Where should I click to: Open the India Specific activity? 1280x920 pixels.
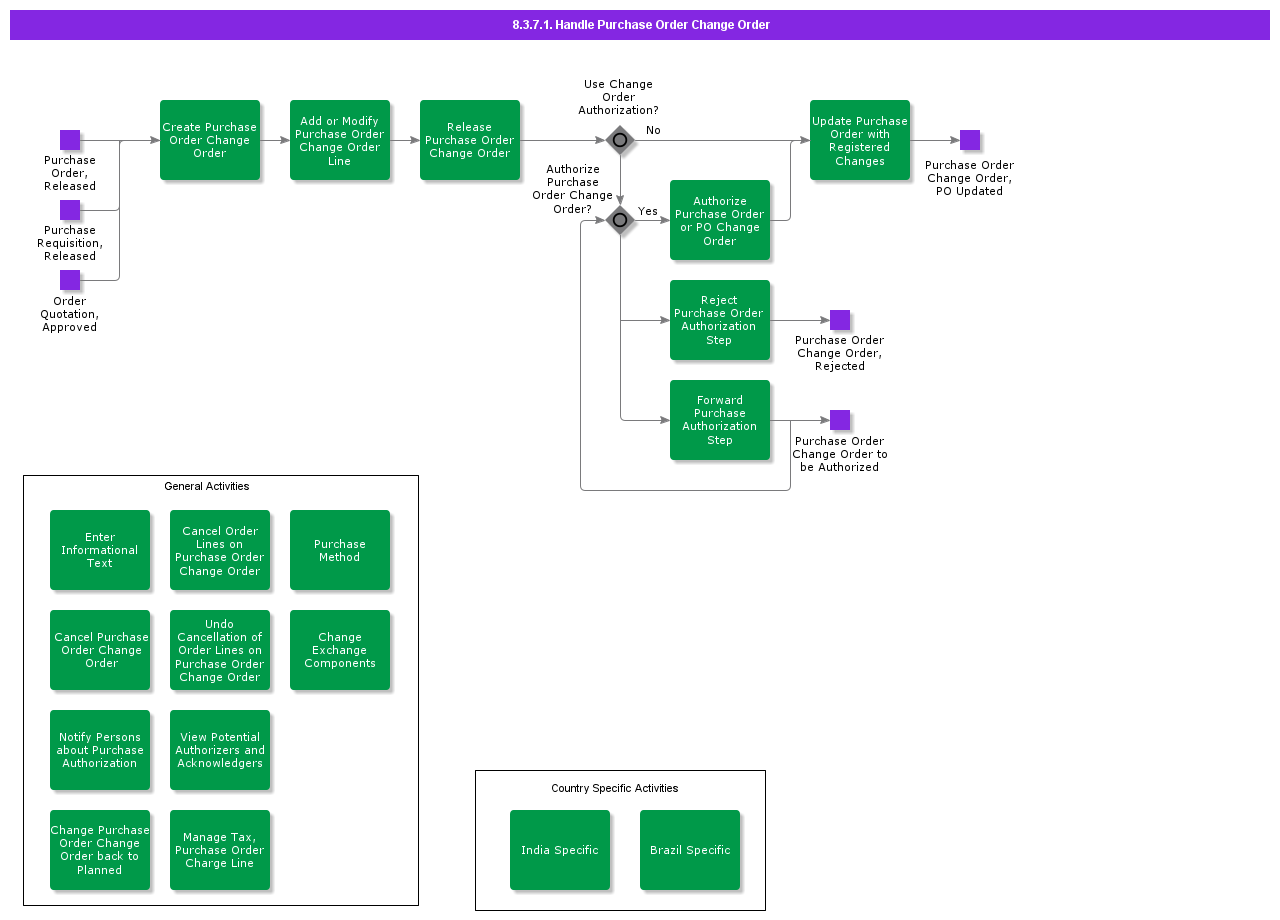[560, 850]
